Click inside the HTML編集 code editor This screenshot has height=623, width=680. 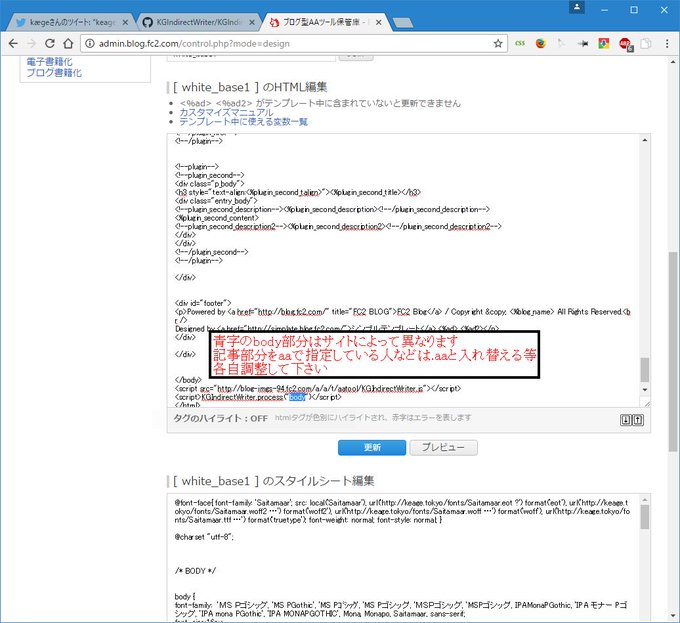[403, 270]
